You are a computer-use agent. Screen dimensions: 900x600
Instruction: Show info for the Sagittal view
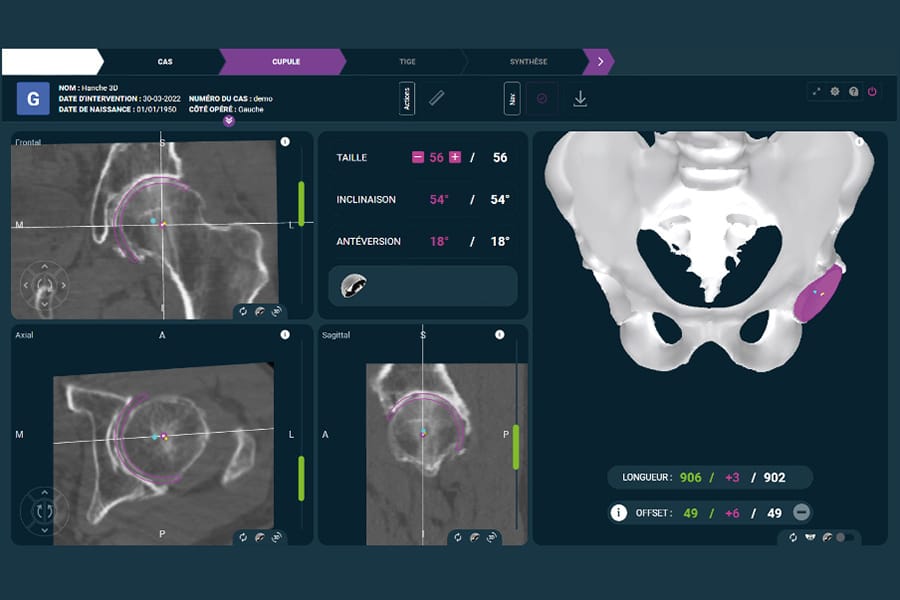pyautogui.click(x=499, y=335)
